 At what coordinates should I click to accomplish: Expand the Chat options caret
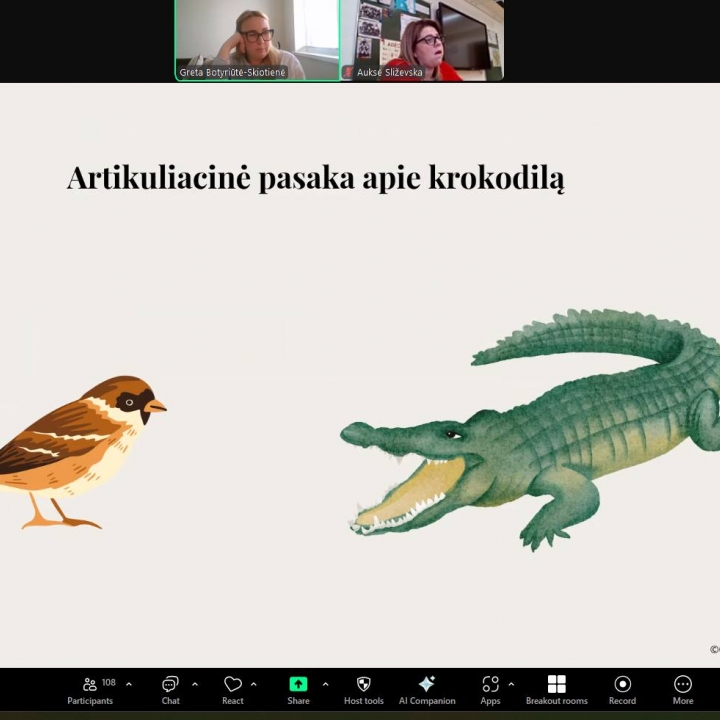point(195,684)
